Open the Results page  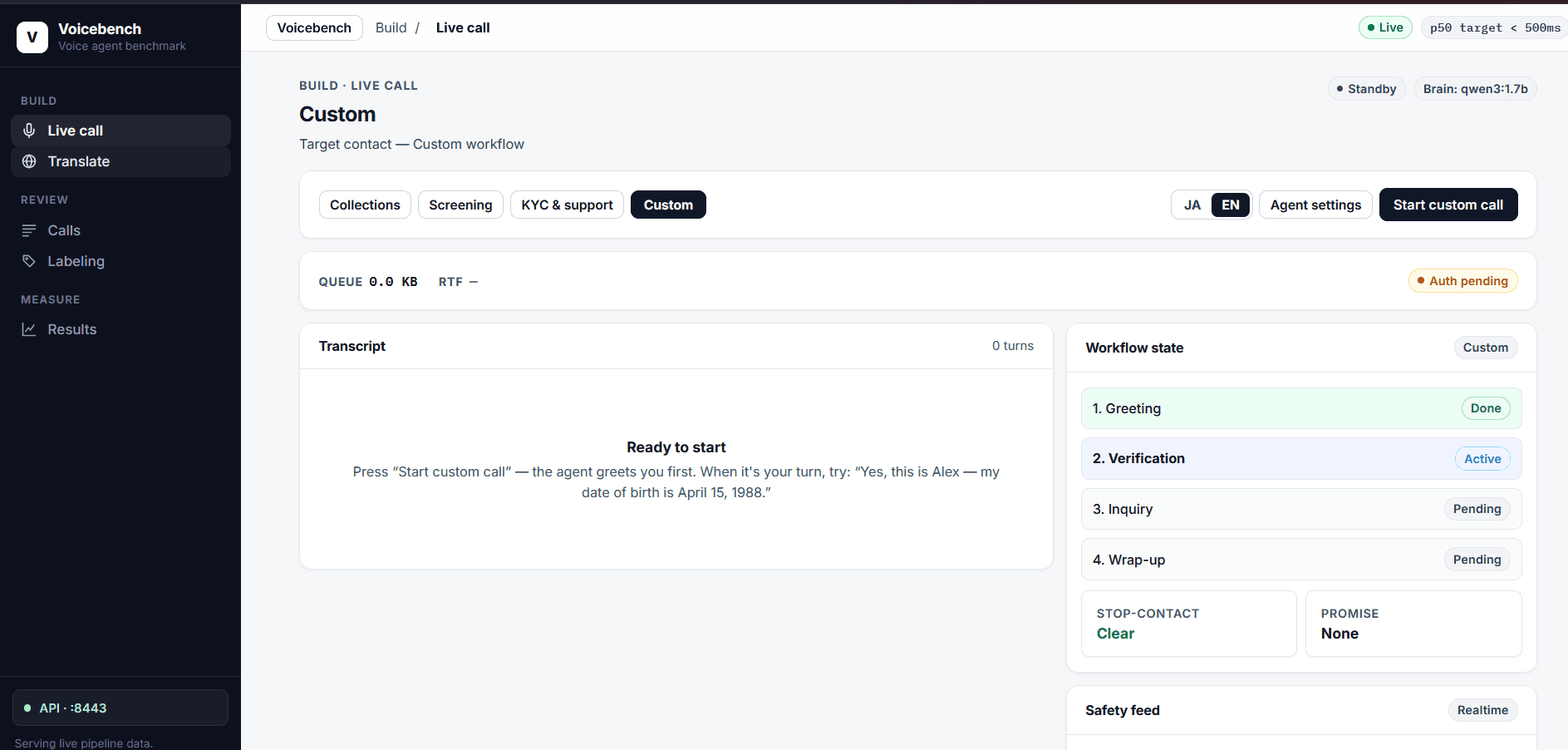(120, 329)
